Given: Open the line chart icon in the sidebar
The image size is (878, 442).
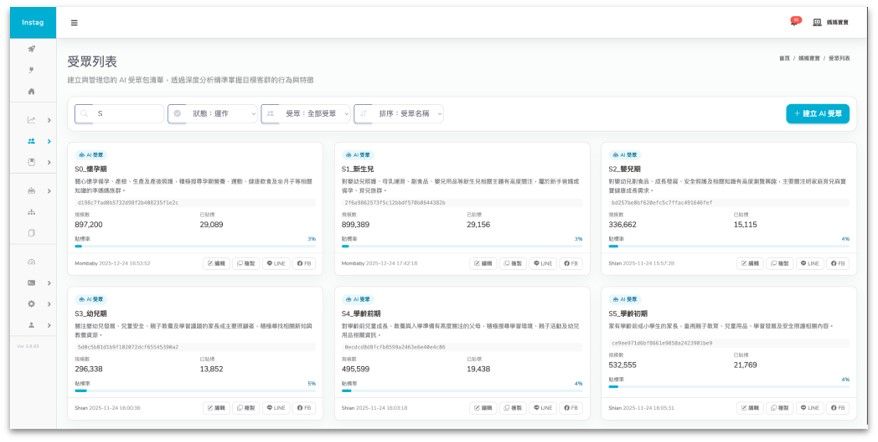Looking at the screenshot, I should click(31, 120).
